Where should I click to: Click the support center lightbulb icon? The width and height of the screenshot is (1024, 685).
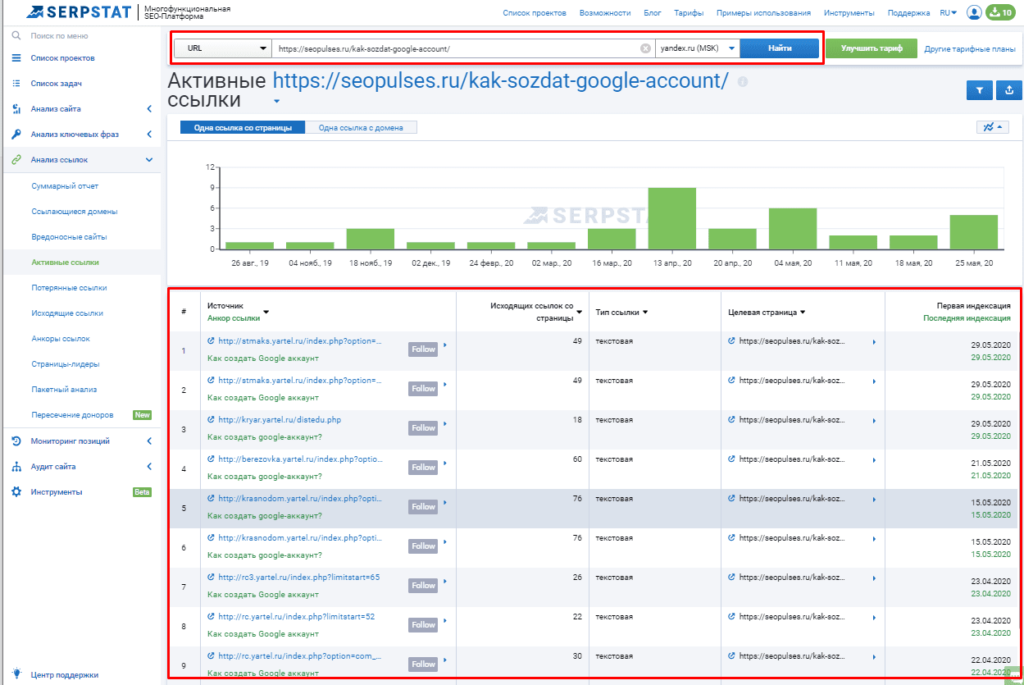tap(16, 673)
